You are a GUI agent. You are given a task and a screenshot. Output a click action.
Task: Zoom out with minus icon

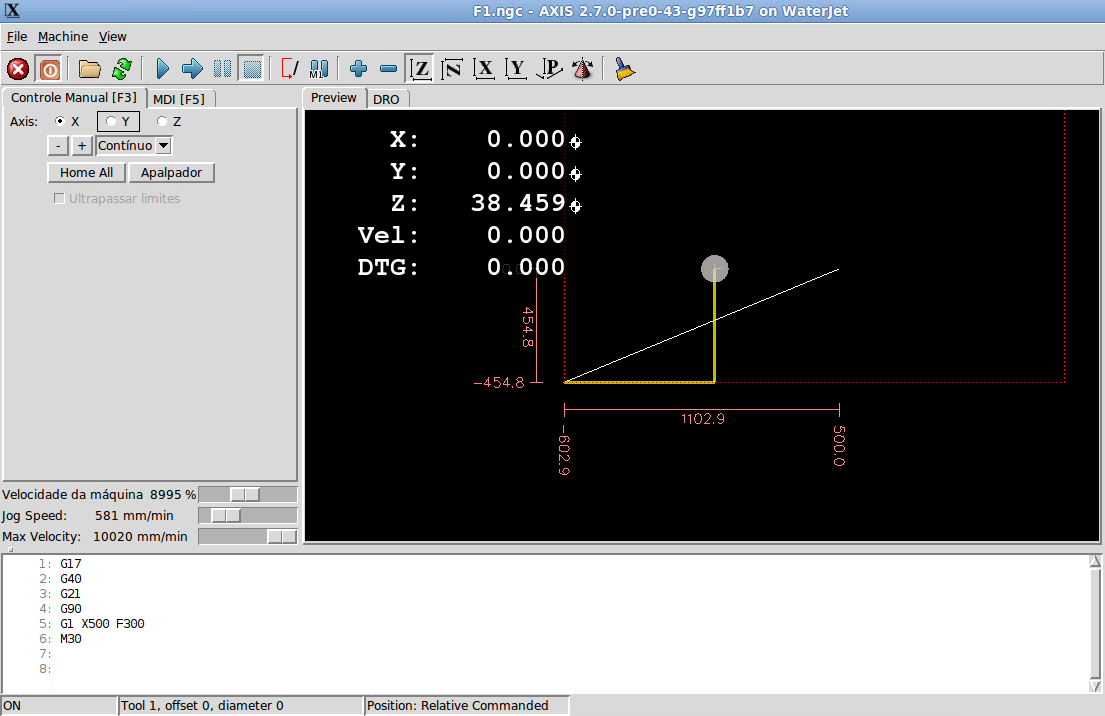388,69
